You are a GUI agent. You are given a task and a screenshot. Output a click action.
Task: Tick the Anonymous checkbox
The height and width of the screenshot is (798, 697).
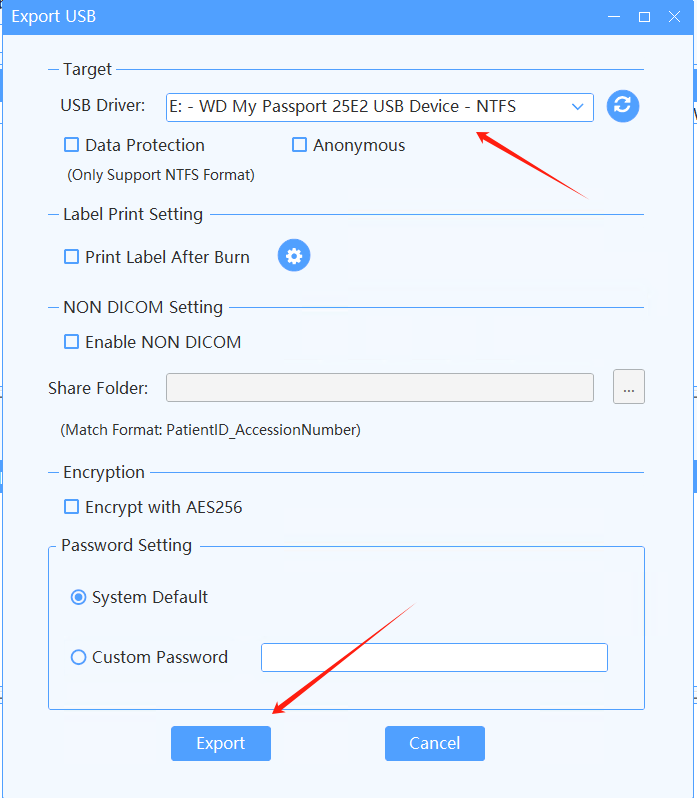pos(299,145)
